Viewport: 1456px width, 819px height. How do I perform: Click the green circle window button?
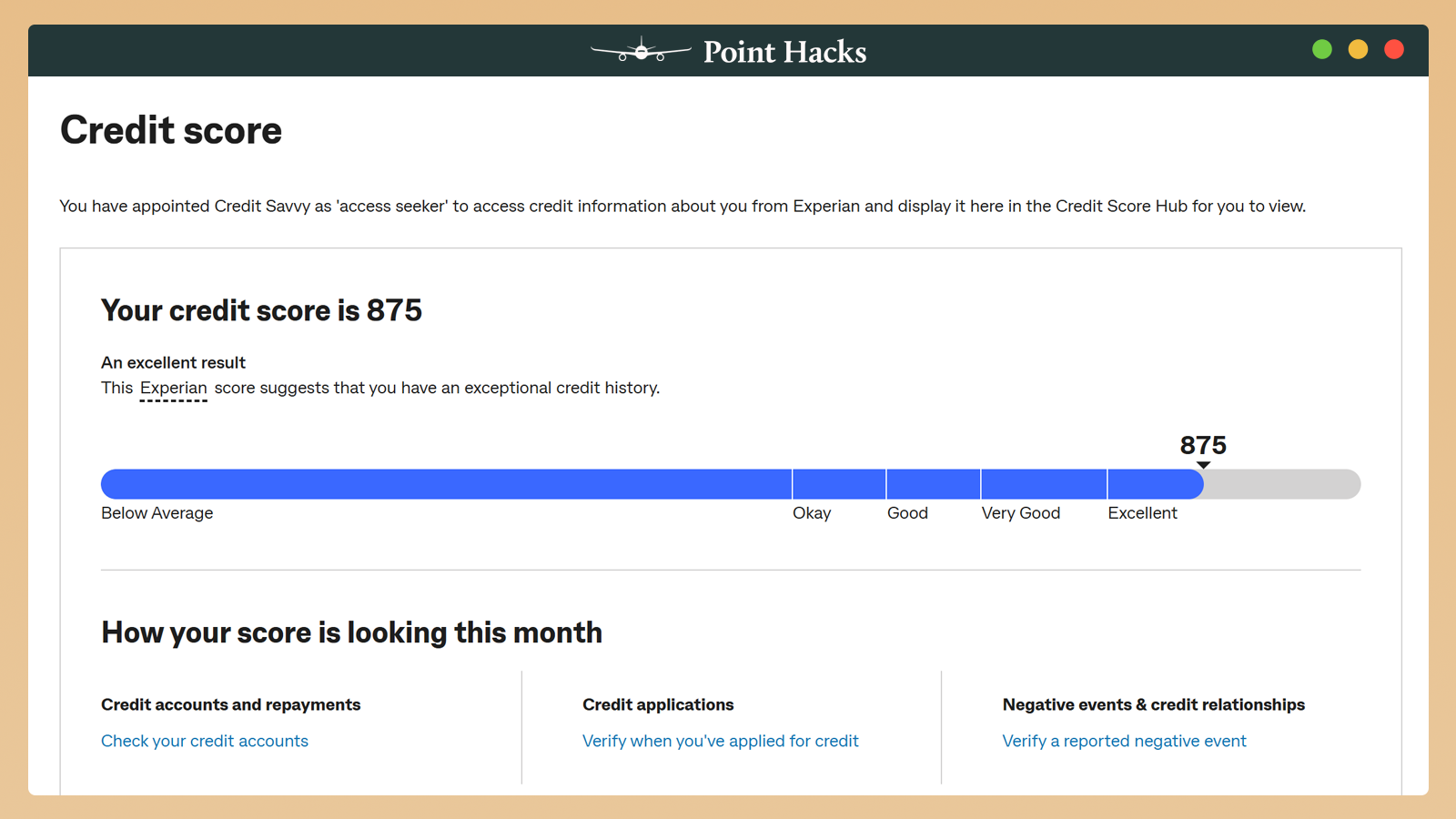click(1322, 49)
